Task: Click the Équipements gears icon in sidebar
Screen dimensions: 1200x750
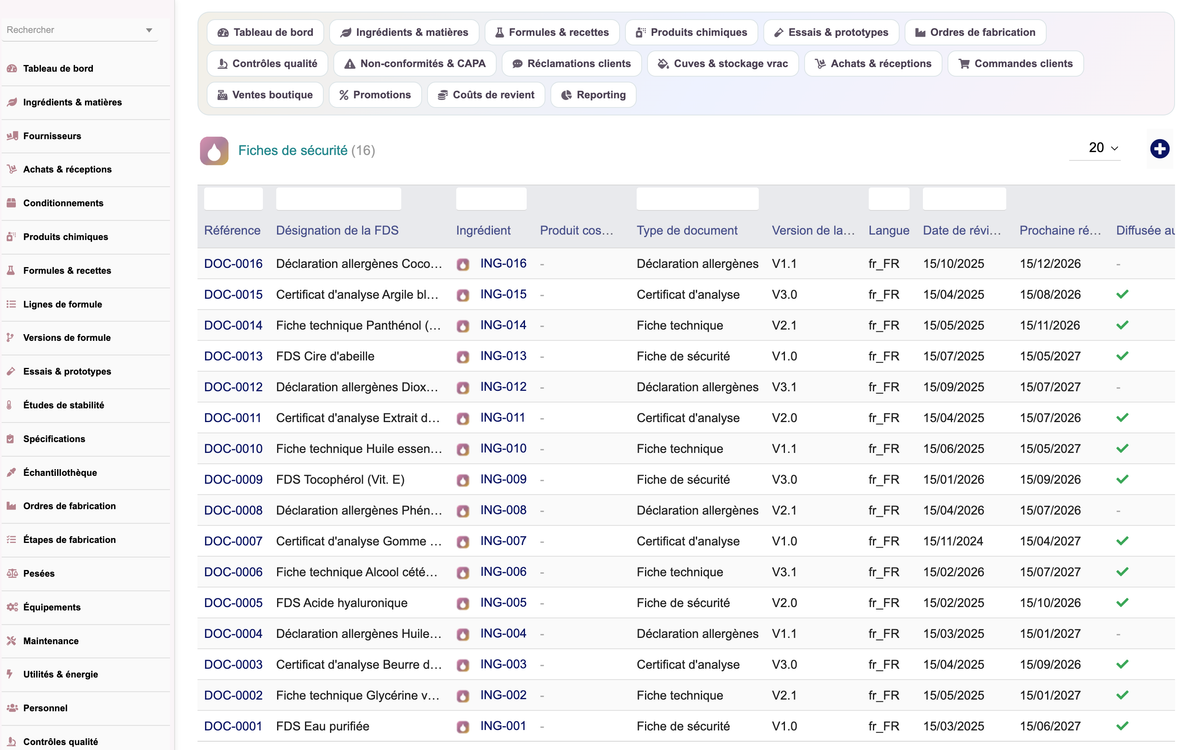Action: coord(12,607)
